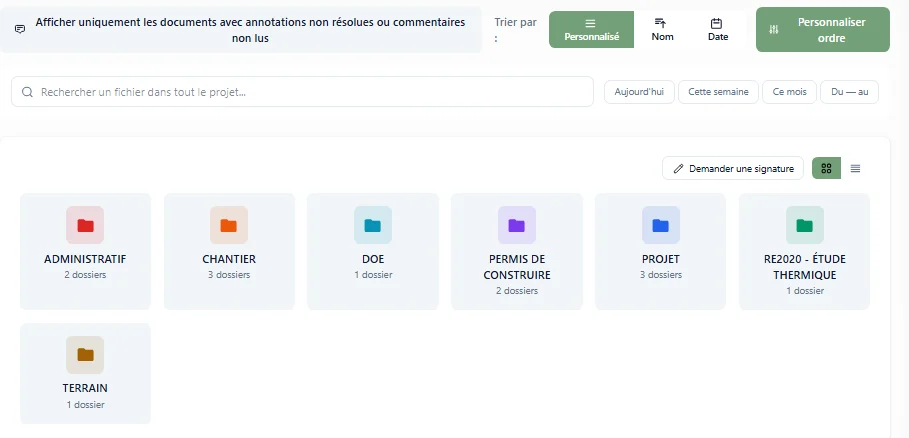Image resolution: width=909 pixels, height=438 pixels.
Task: Filter by Cette semaine
Action: pyautogui.click(x=718, y=92)
